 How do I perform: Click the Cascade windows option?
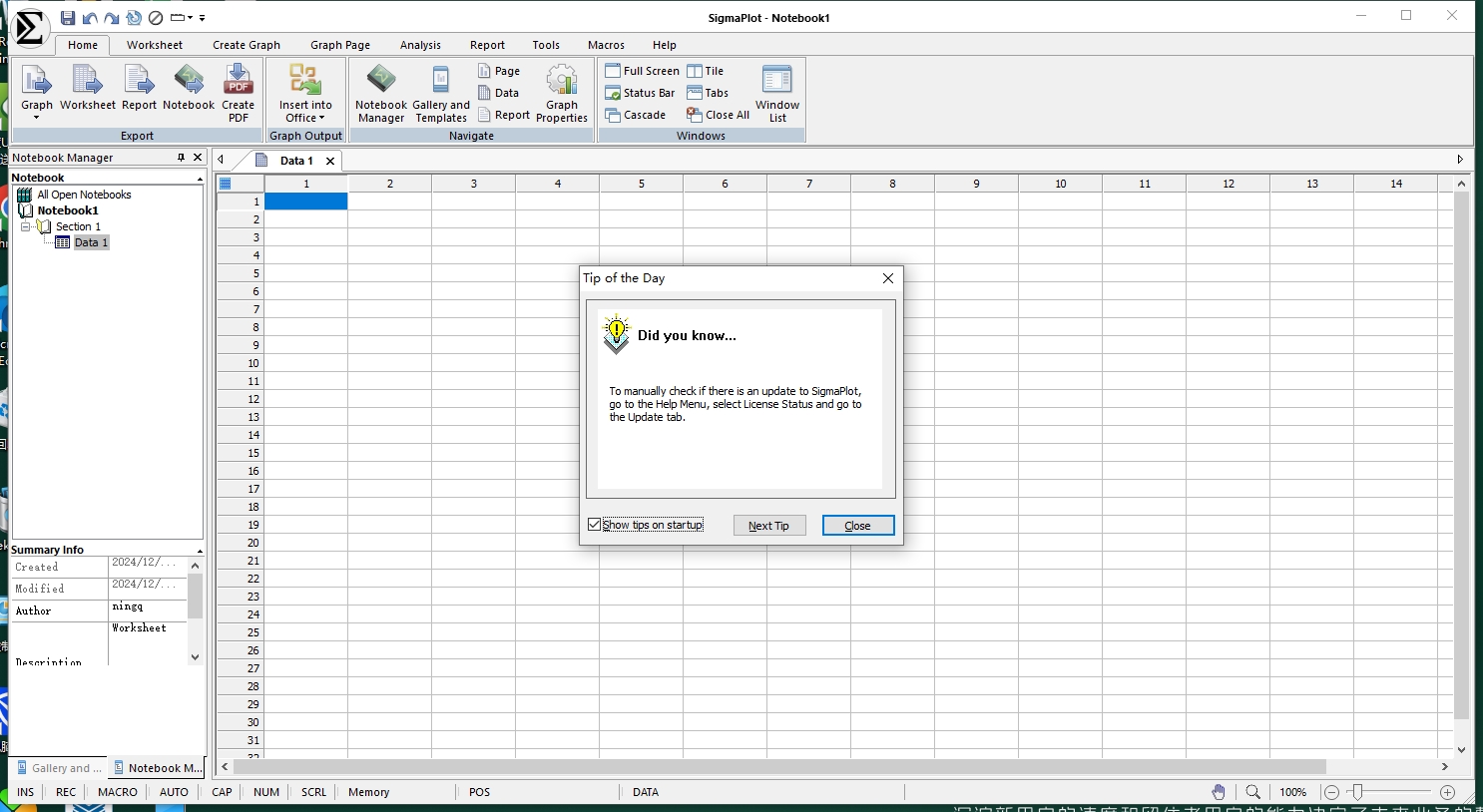click(x=635, y=115)
